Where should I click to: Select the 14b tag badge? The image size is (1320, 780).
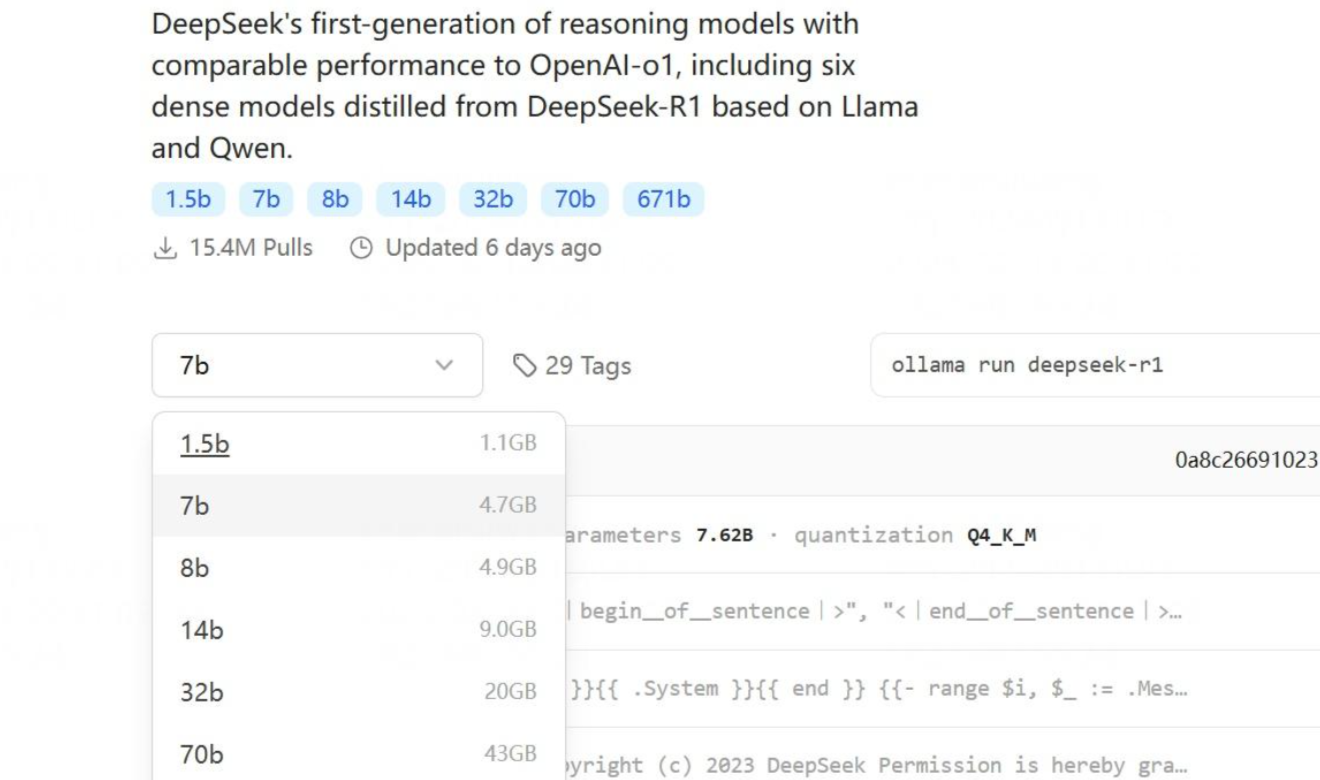(x=410, y=199)
